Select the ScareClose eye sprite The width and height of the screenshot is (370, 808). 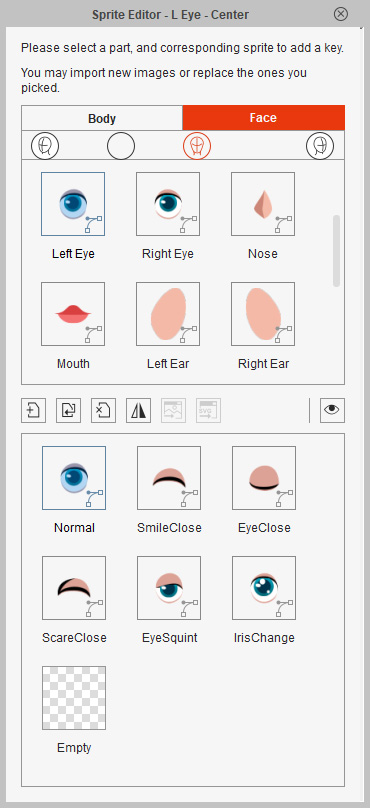pyautogui.click(x=74, y=588)
